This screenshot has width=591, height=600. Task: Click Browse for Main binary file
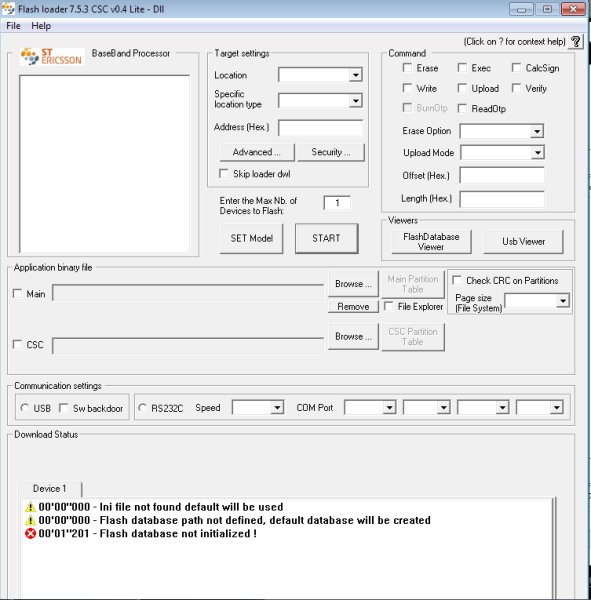click(x=353, y=284)
